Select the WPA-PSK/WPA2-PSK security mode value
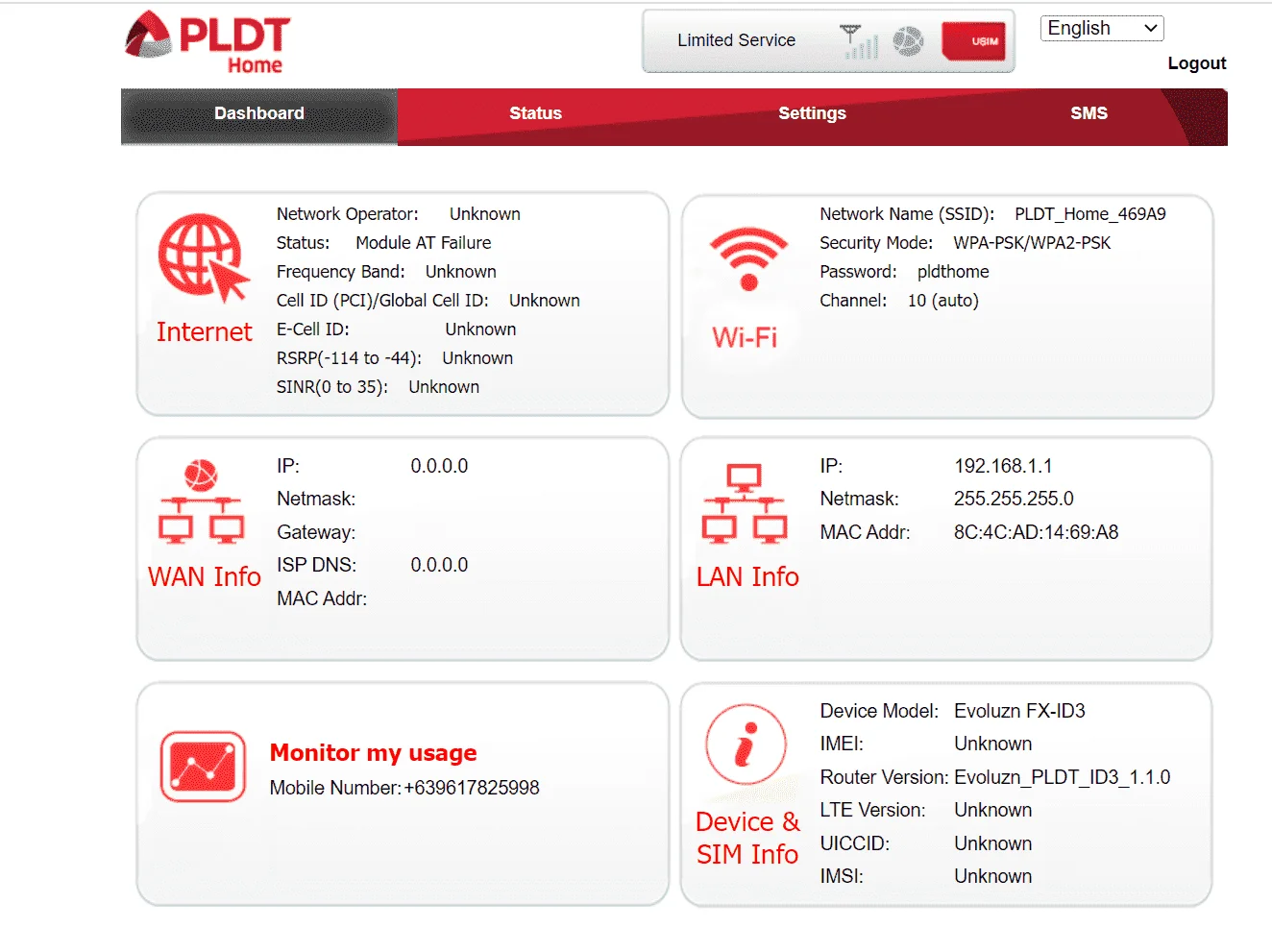1272x952 pixels. [1032, 243]
